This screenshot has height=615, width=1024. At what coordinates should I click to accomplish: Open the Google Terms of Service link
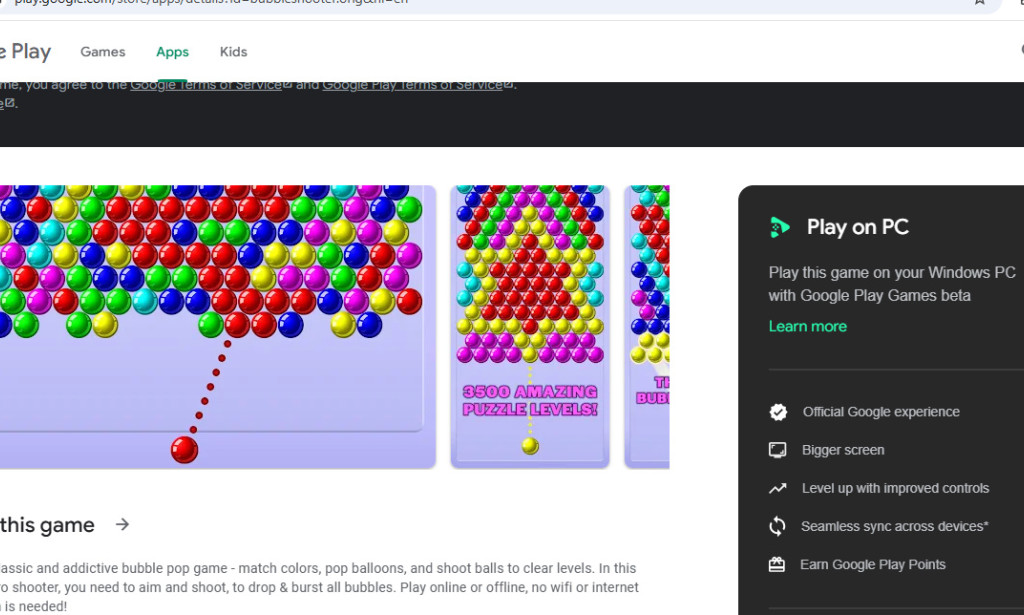[206, 85]
